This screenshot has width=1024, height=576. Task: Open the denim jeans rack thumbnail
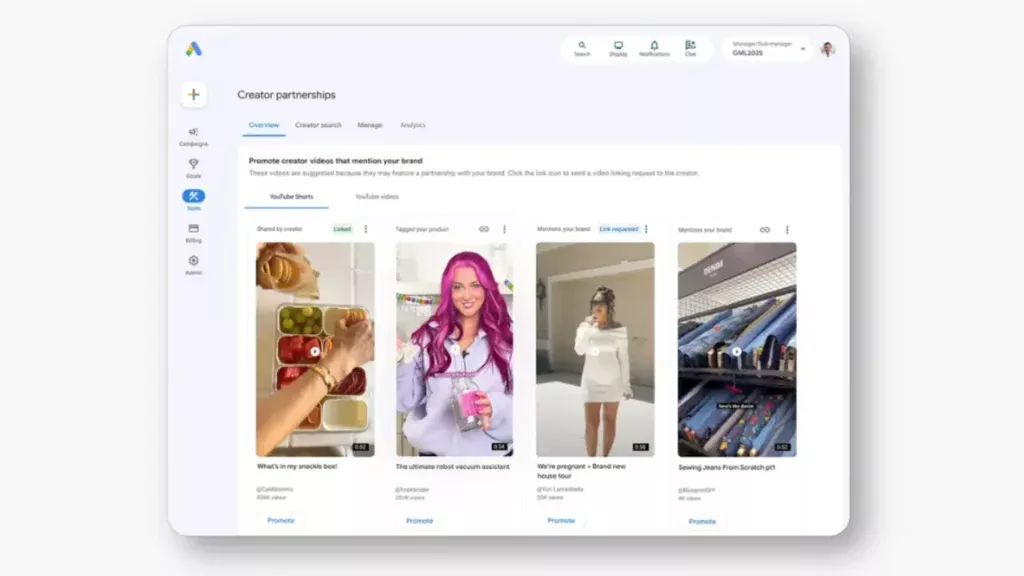pos(737,349)
